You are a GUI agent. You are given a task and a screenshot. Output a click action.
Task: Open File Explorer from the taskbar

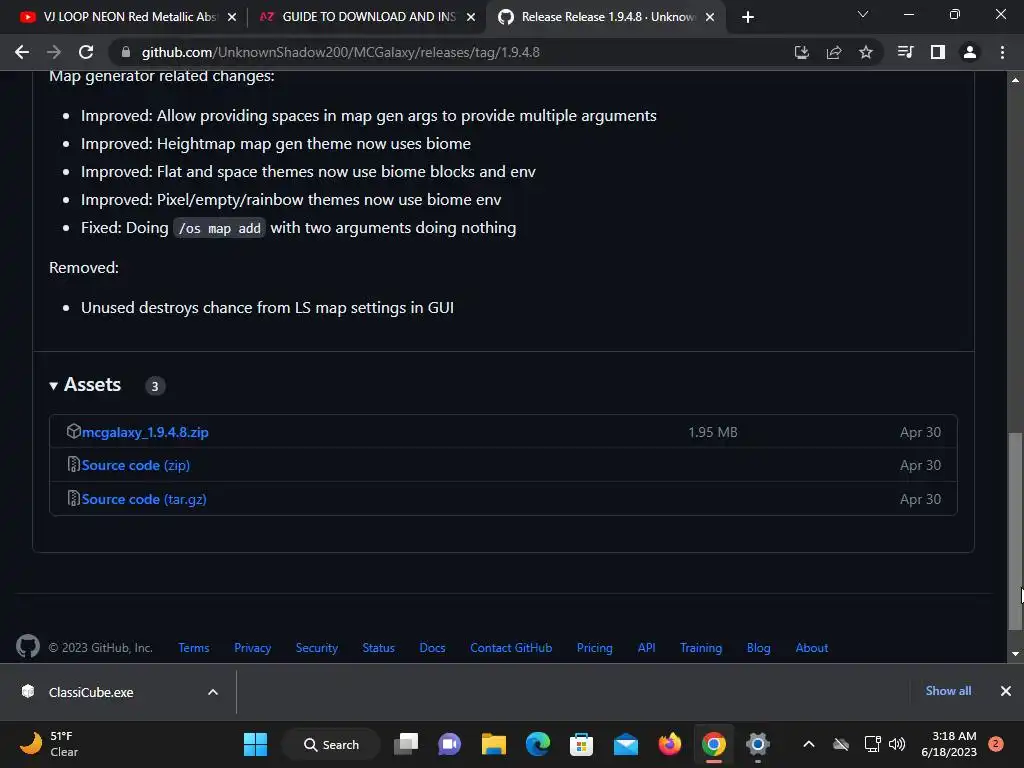coord(494,744)
